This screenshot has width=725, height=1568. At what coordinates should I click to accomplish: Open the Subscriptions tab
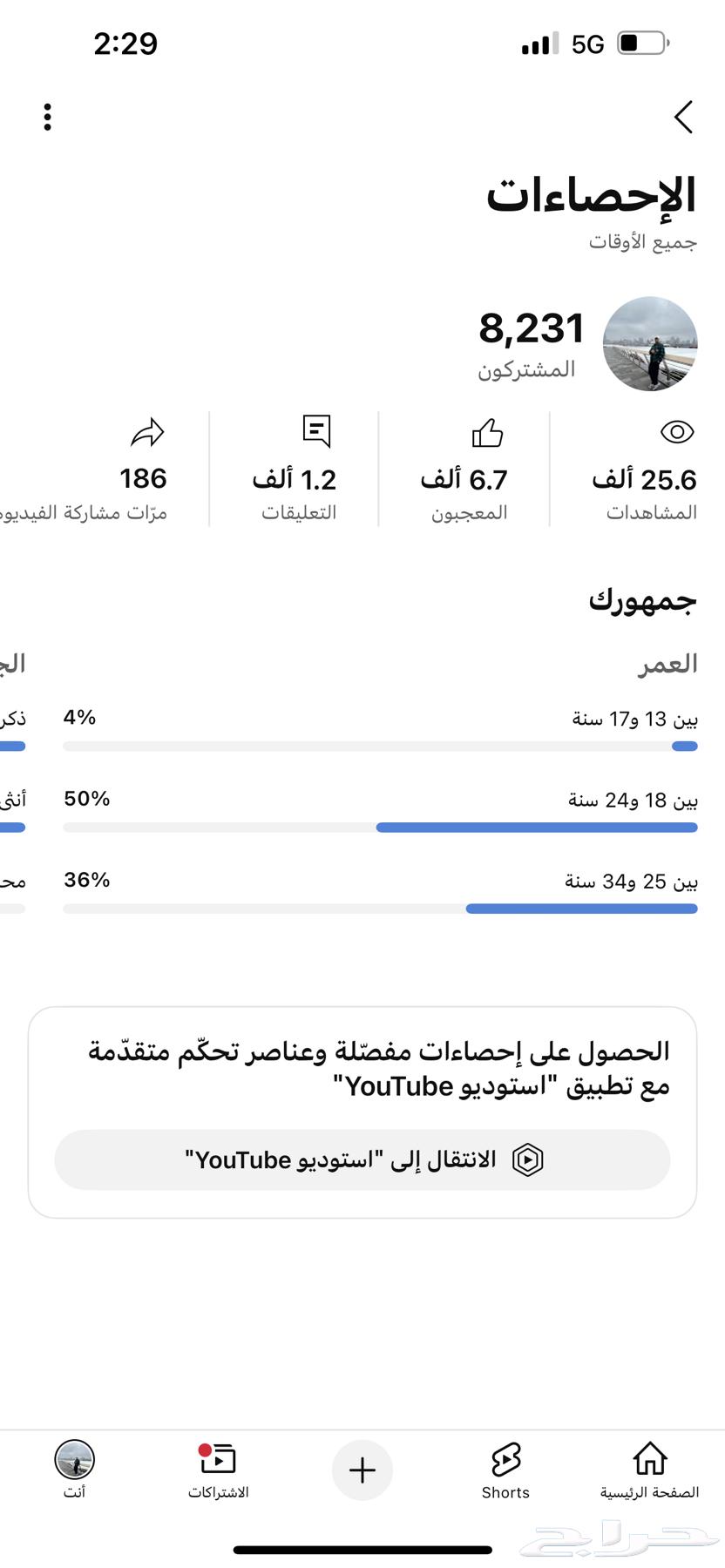pos(218,1470)
